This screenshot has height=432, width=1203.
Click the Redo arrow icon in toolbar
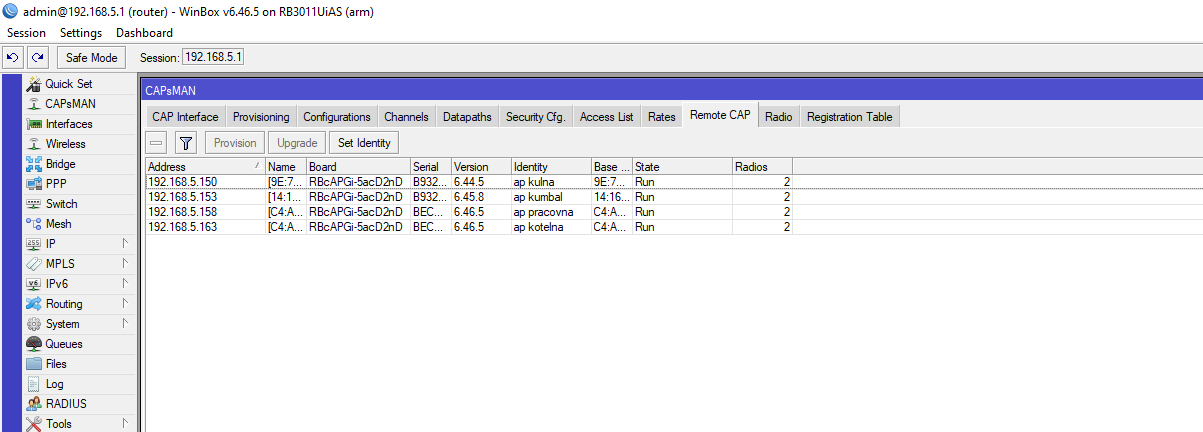(x=37, y=58)
